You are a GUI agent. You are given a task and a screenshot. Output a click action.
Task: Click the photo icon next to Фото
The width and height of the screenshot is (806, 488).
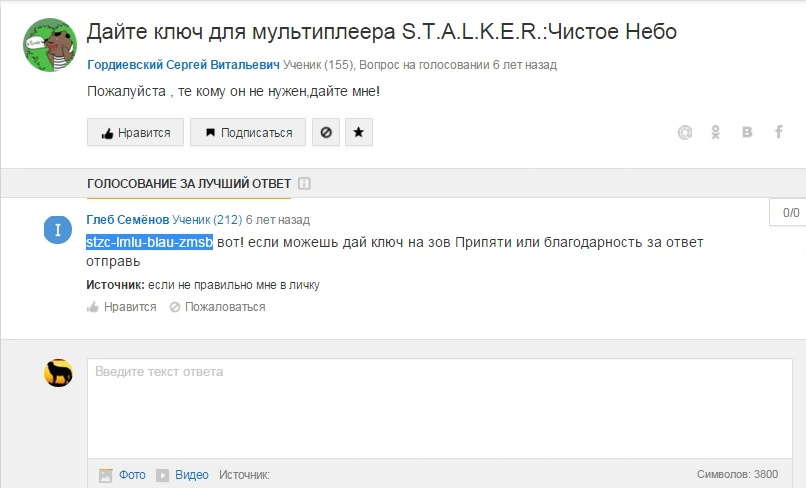[x=105, y=475]
